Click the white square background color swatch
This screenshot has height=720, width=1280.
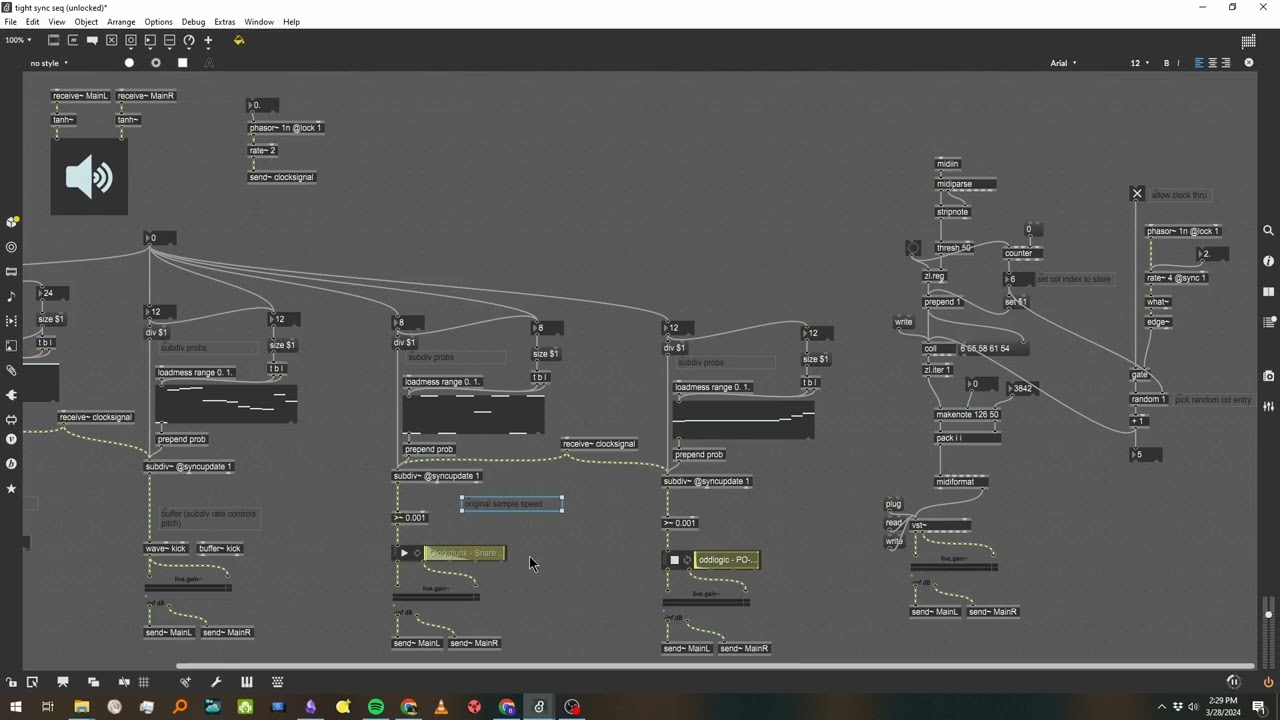182,63
